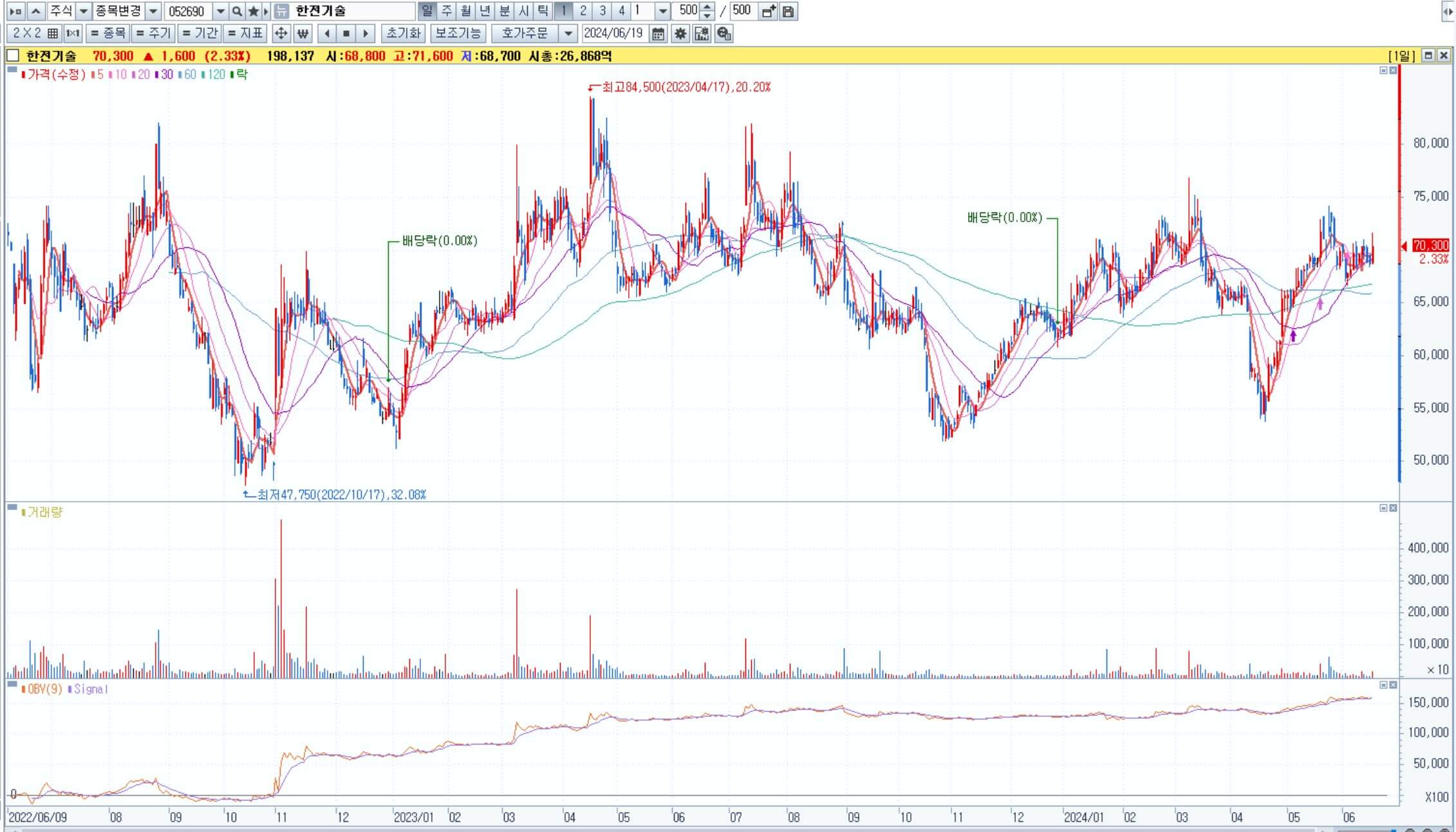Click the 1x1 layout icon
Screen dimensions: 1456x832
pos(73,33)
